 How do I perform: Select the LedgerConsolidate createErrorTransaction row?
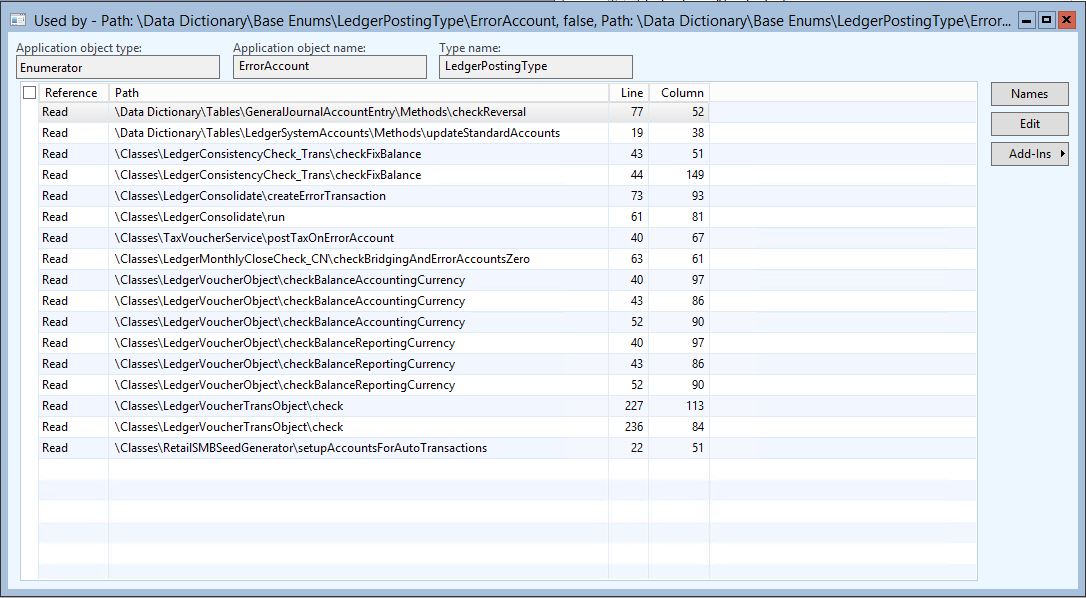pyautogui.click(x=250, y=196)
